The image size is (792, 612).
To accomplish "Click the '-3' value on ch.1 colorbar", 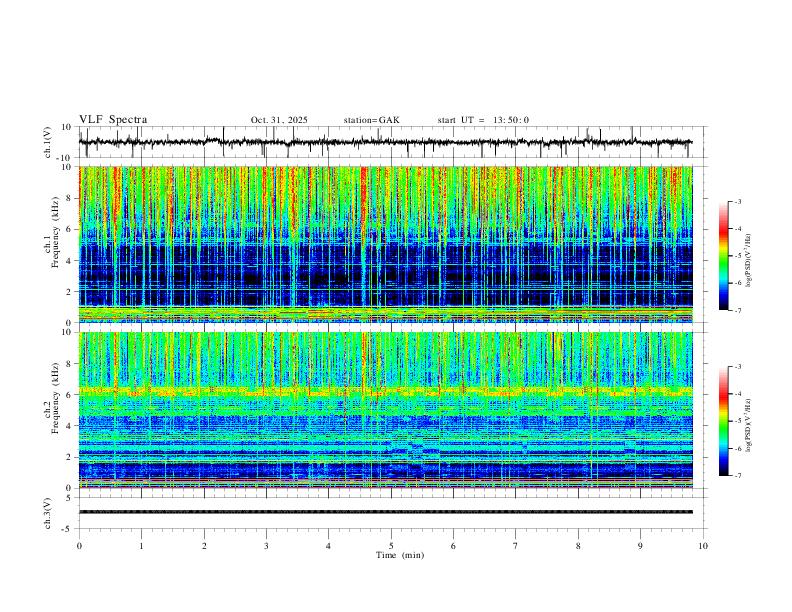I will (x=738, y=201).
